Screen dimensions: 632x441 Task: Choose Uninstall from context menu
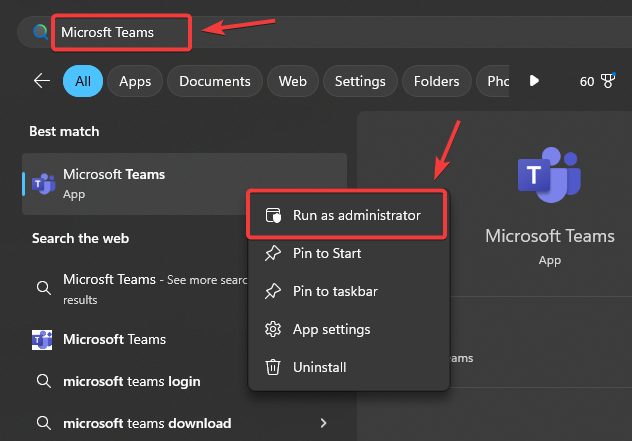pyautogui.click(x=349, y=367)
